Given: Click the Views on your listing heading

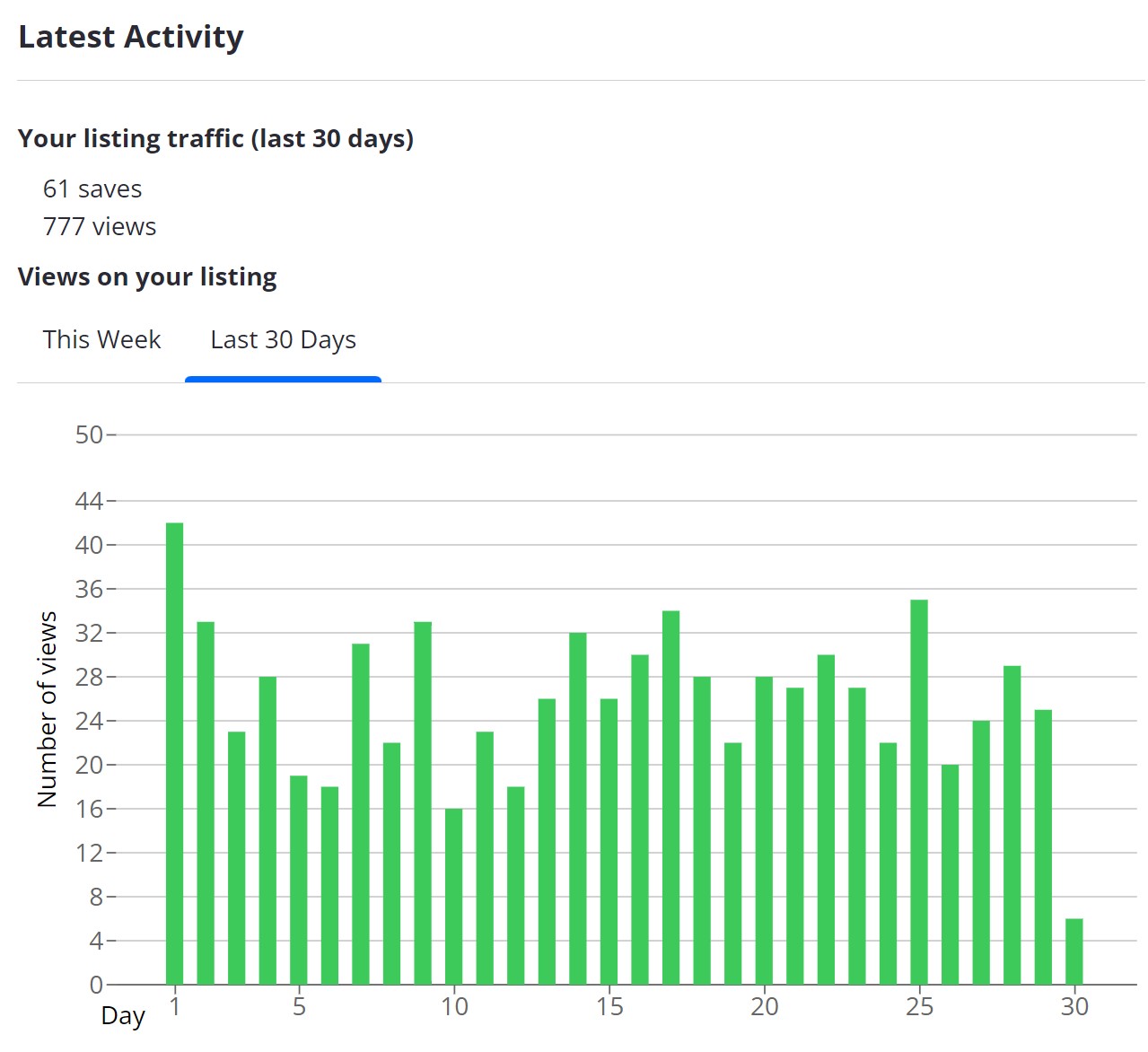Looking at the screenshot, I should point(147,277).
